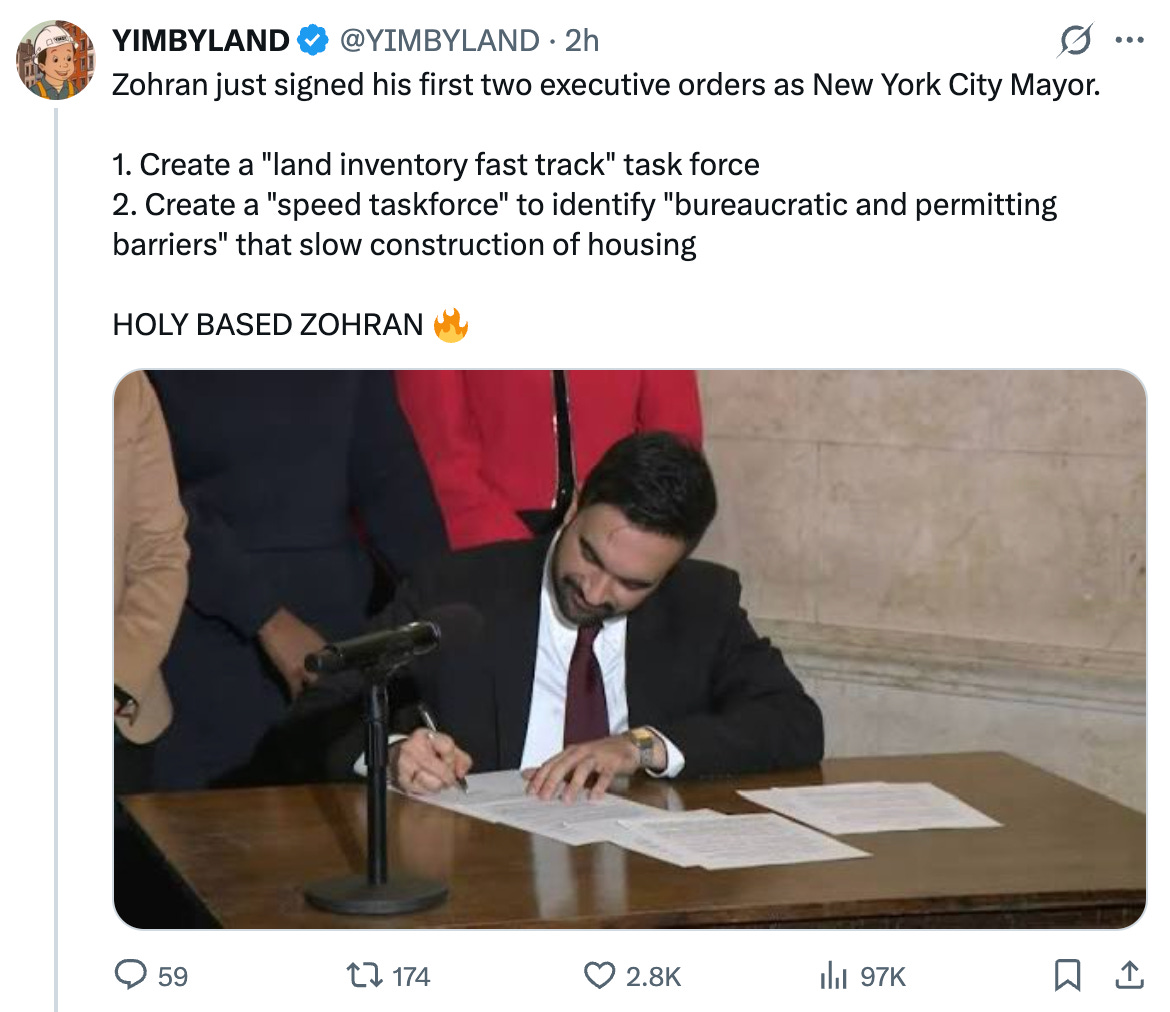Open the tweet via the 2h timestamp
1170x1012 pixels.
(x=582, y=40)
